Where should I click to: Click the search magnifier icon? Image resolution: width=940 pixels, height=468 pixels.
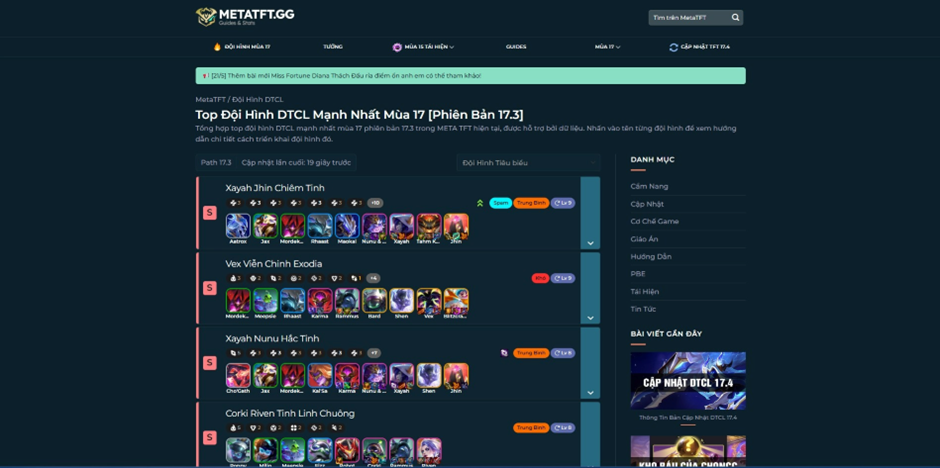tap(736, 18)
